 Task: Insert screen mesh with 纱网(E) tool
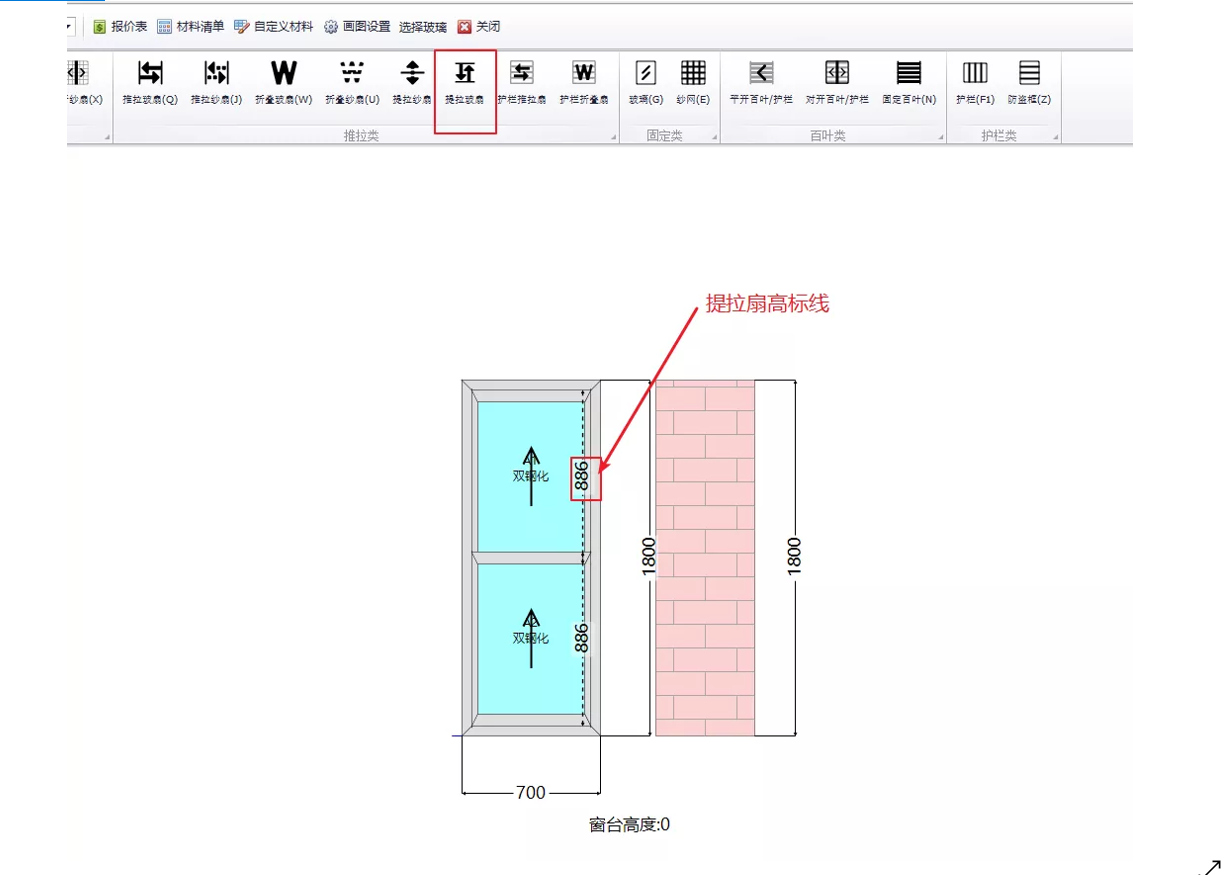[693, 82]
